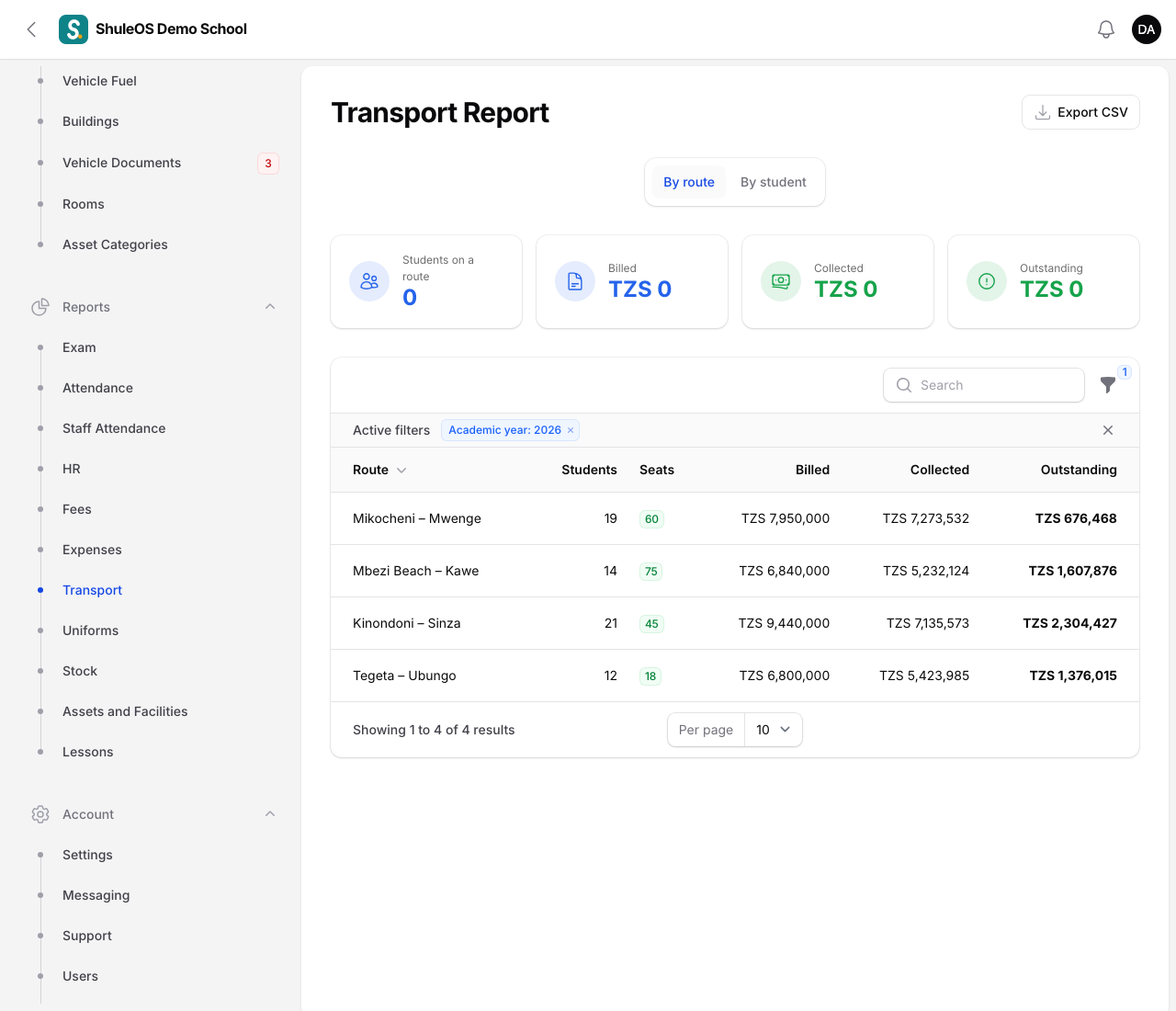Open the Exam report
This screenshot has width=1176, height=1011.
pyautogui.click(x=79, y=347)
